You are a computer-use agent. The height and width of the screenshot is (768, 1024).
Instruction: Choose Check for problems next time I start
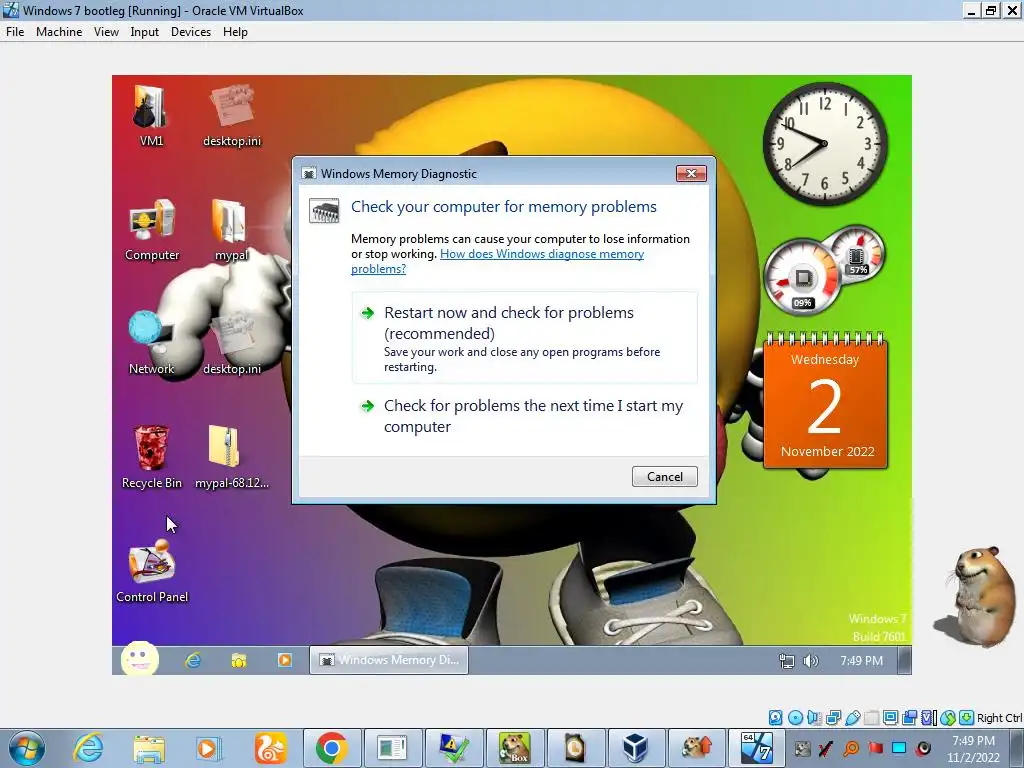pyautogui.click(x=524, y=416)
